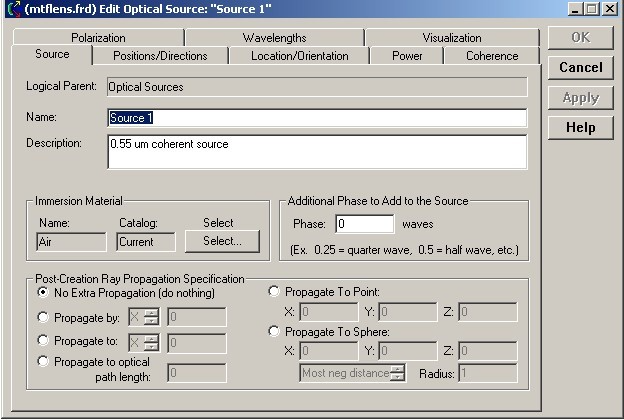
Task: Open Positions/Directions tab
Action: [160, 56]
